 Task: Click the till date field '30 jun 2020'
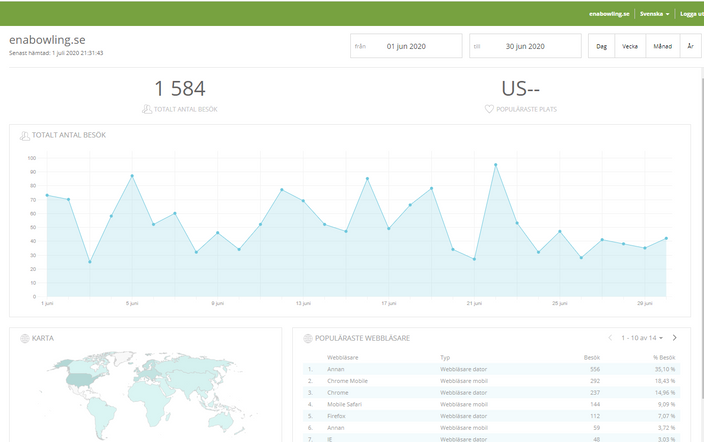(x=525, y=46)
